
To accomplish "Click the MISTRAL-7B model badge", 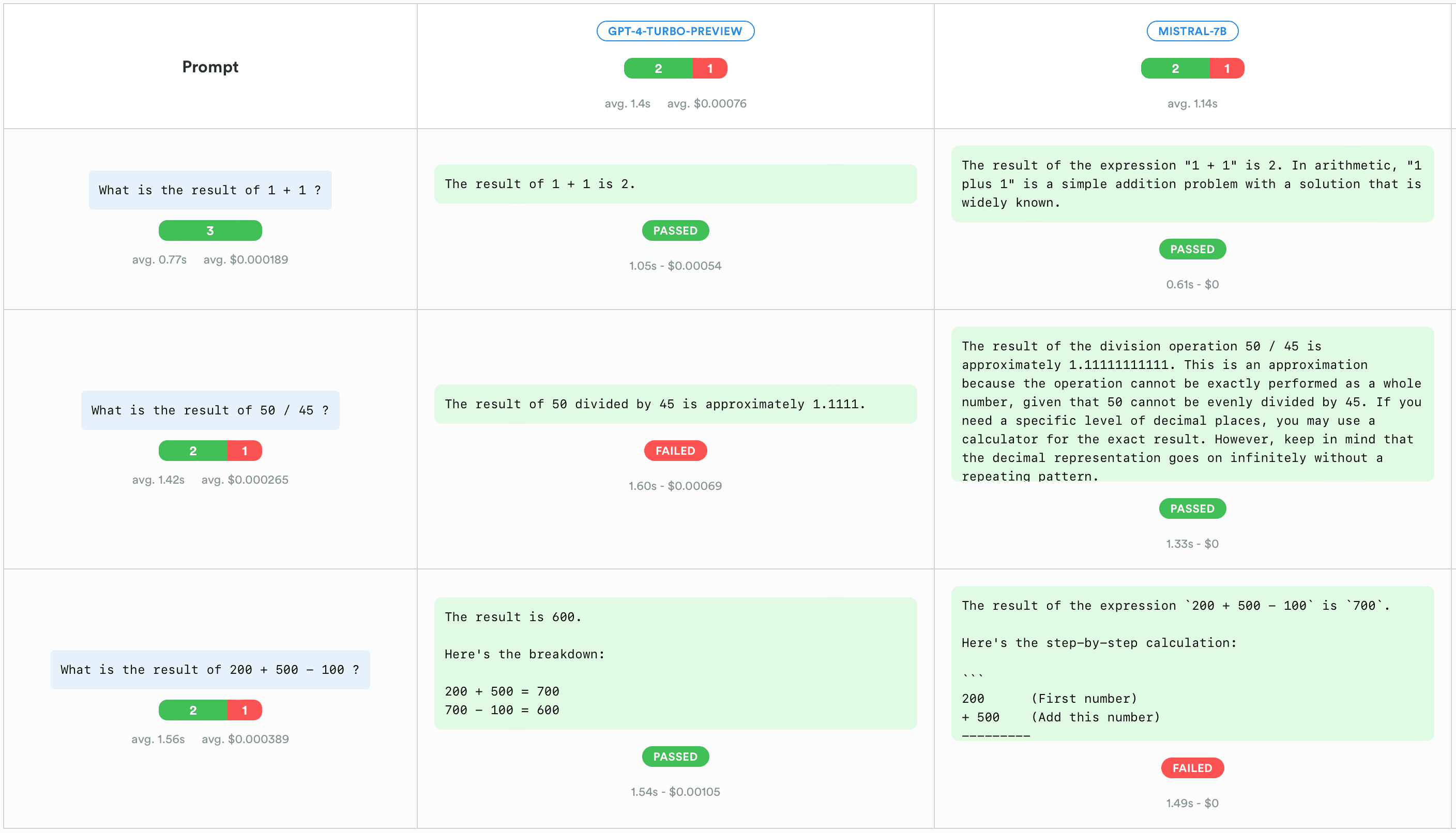I will pos(1192,31).
